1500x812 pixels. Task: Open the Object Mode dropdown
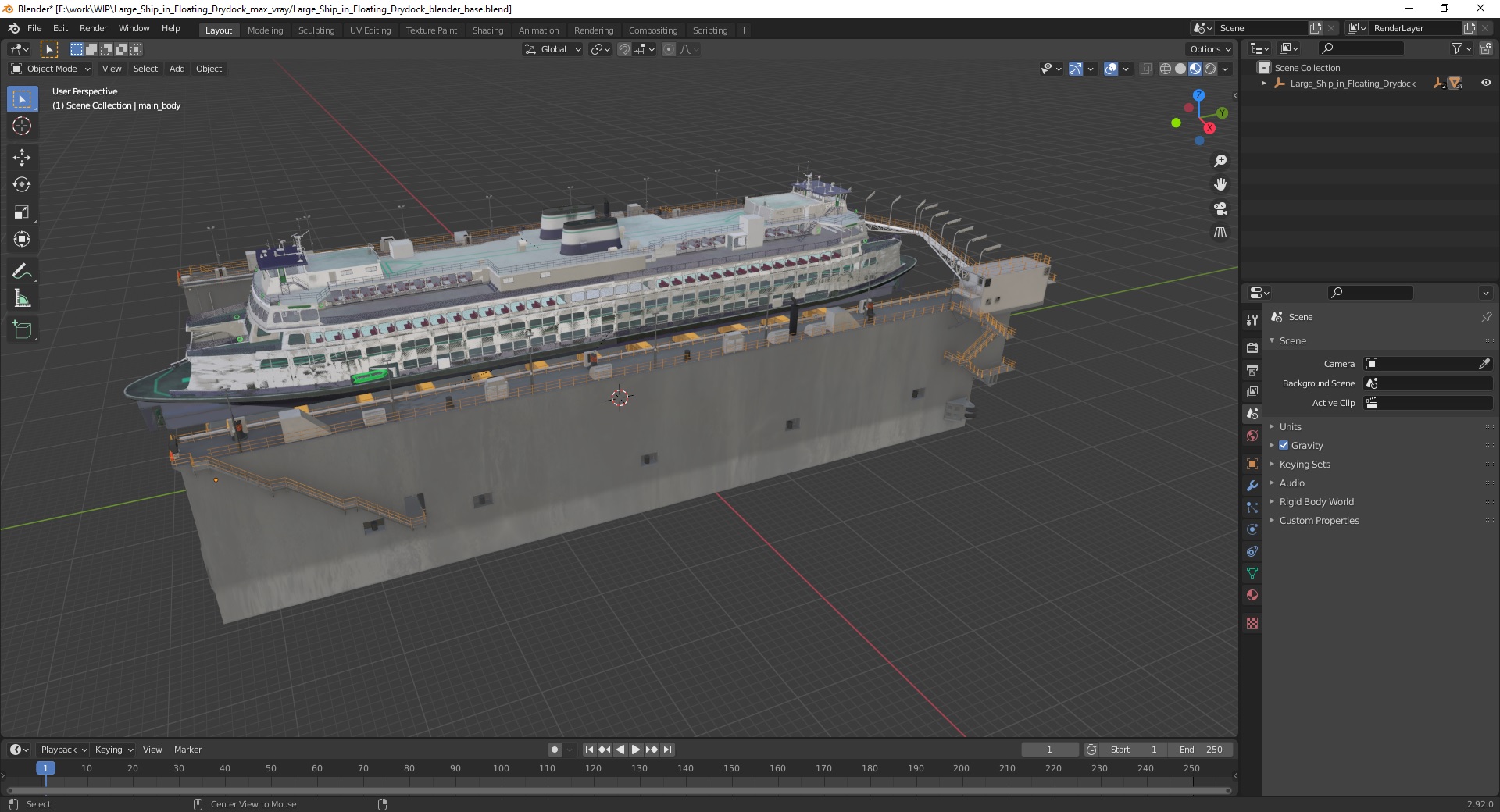[x=51, y=69]
